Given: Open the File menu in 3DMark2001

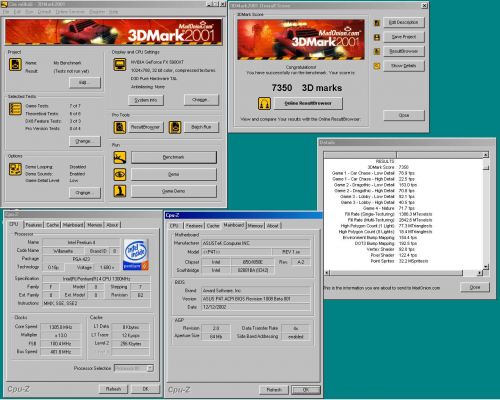Looking at the screenshot, I should 6,12.
